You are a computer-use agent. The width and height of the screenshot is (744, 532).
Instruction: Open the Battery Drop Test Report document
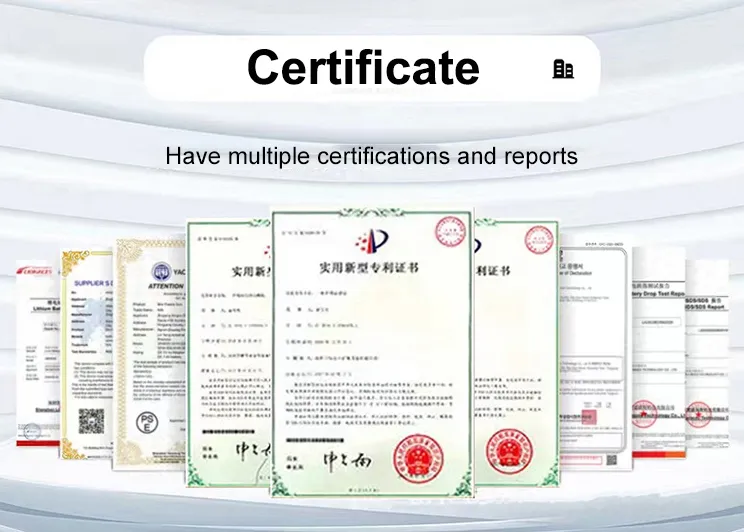pos(659,352)
